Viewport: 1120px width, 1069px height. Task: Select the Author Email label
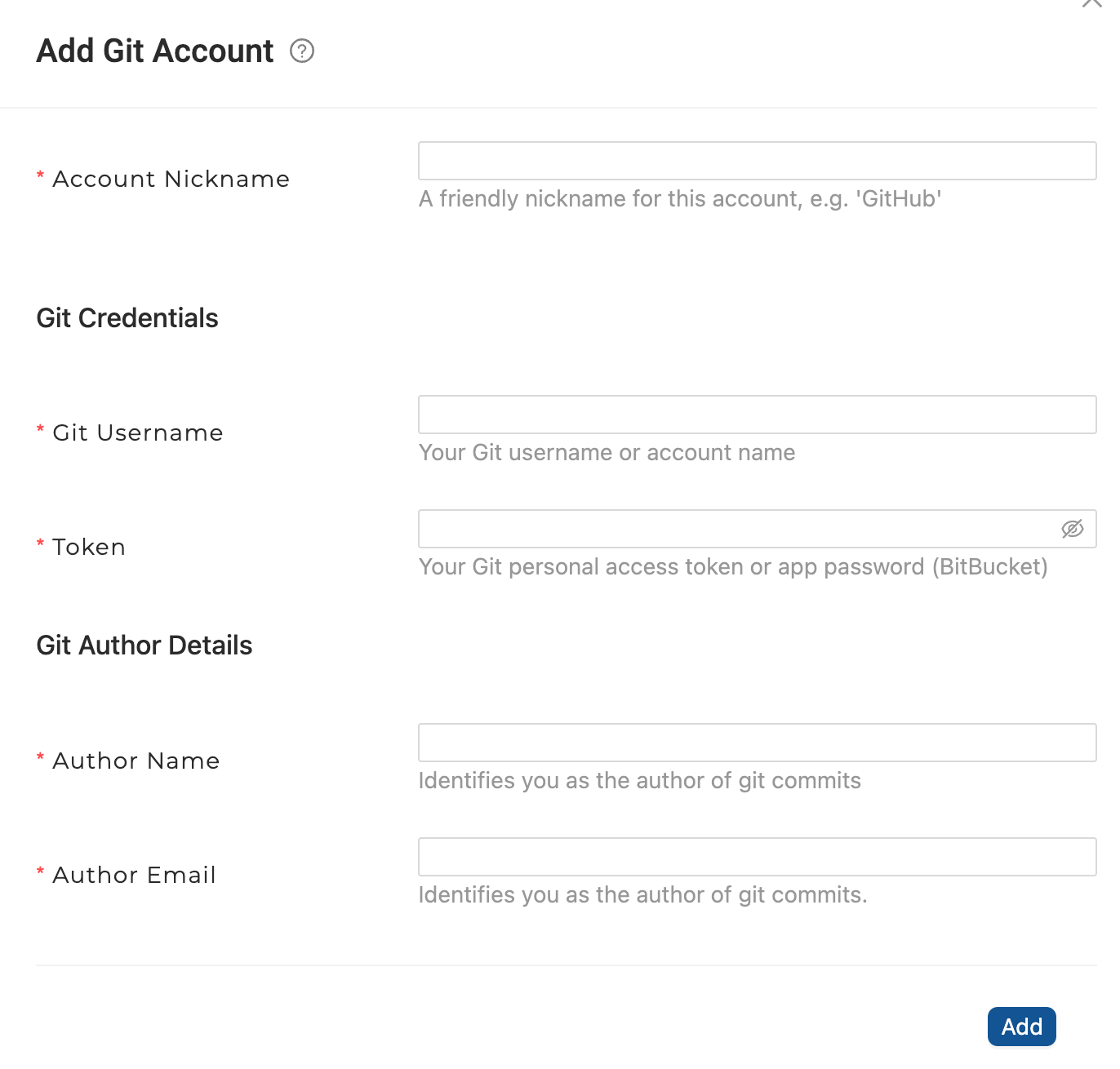point(134,875)
